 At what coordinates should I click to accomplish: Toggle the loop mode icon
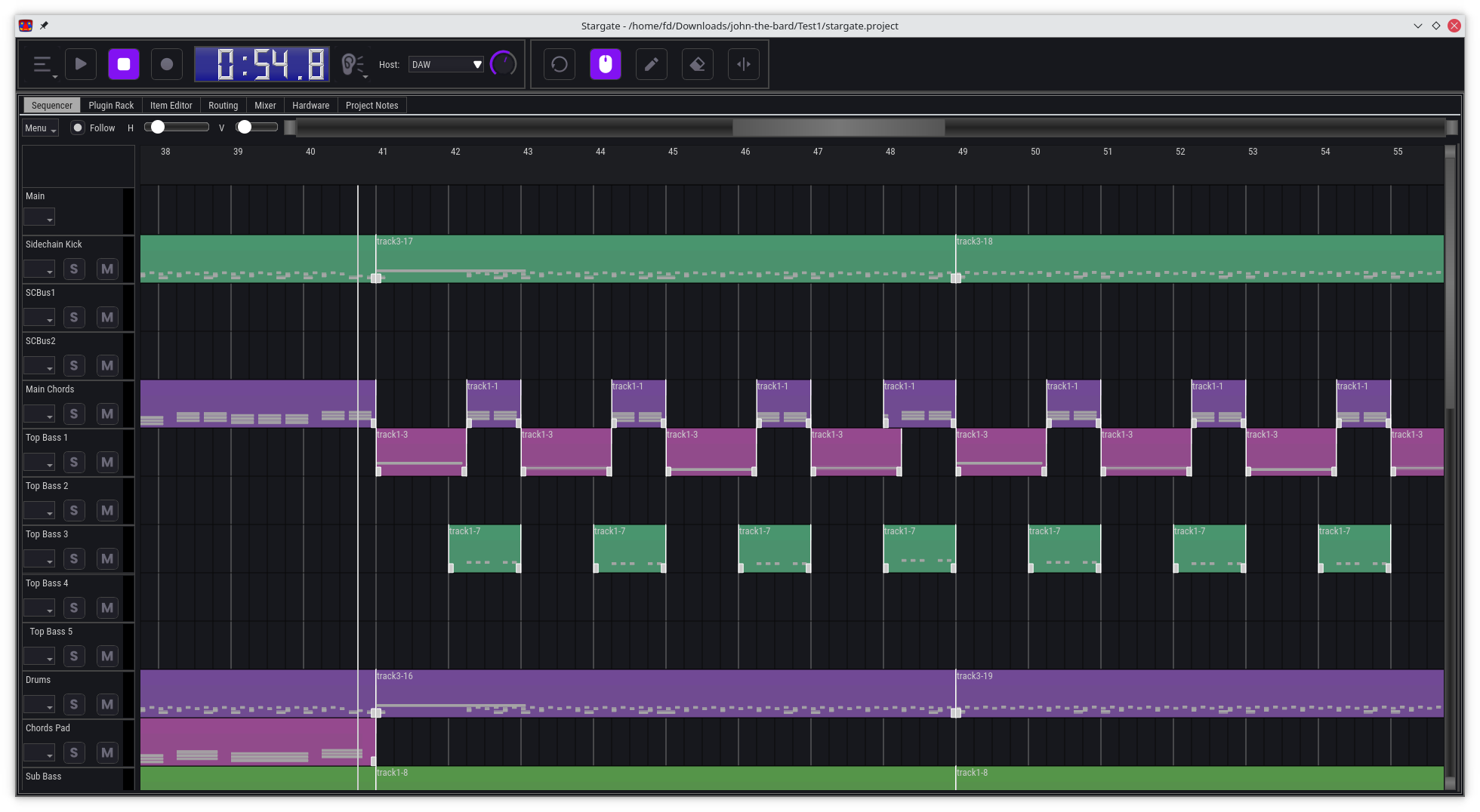coord(560,64)
